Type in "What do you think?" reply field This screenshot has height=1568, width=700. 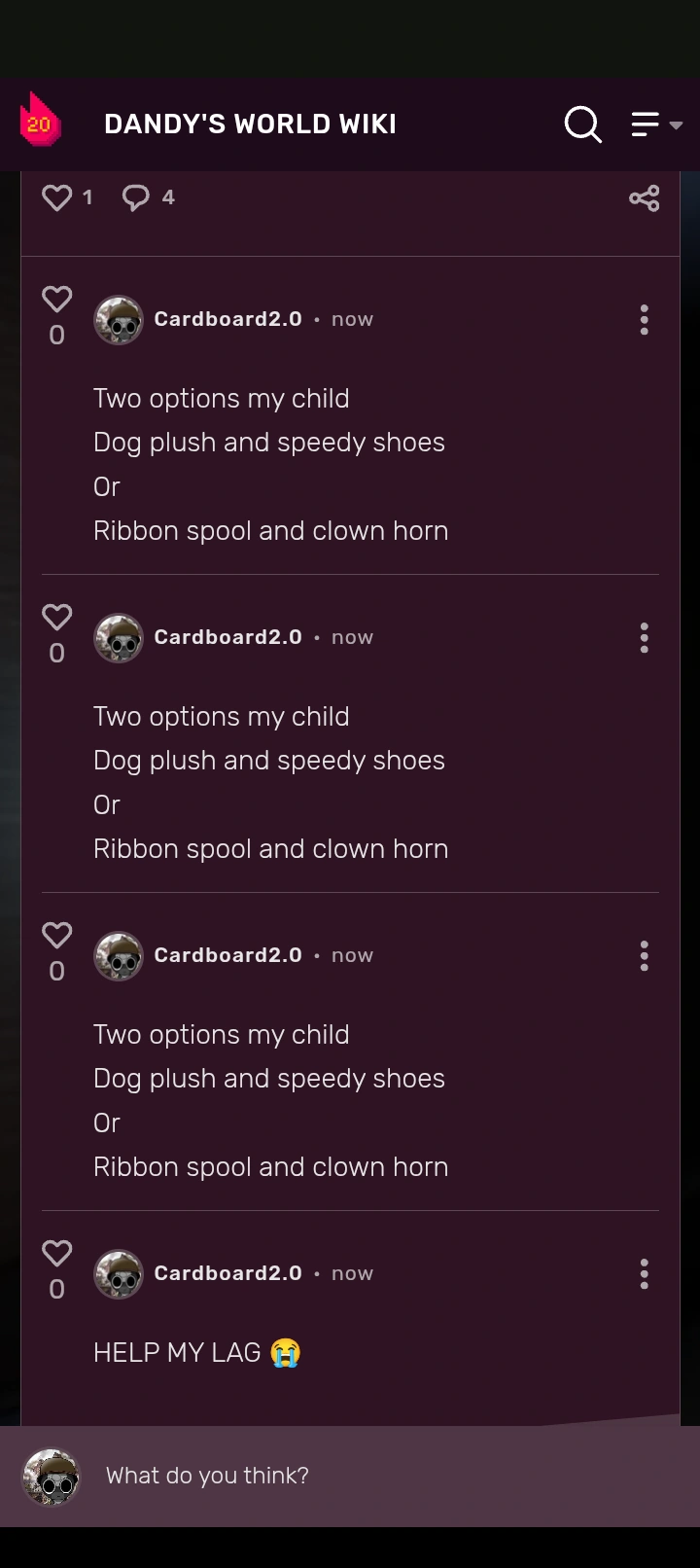[x=369, y=1476]
